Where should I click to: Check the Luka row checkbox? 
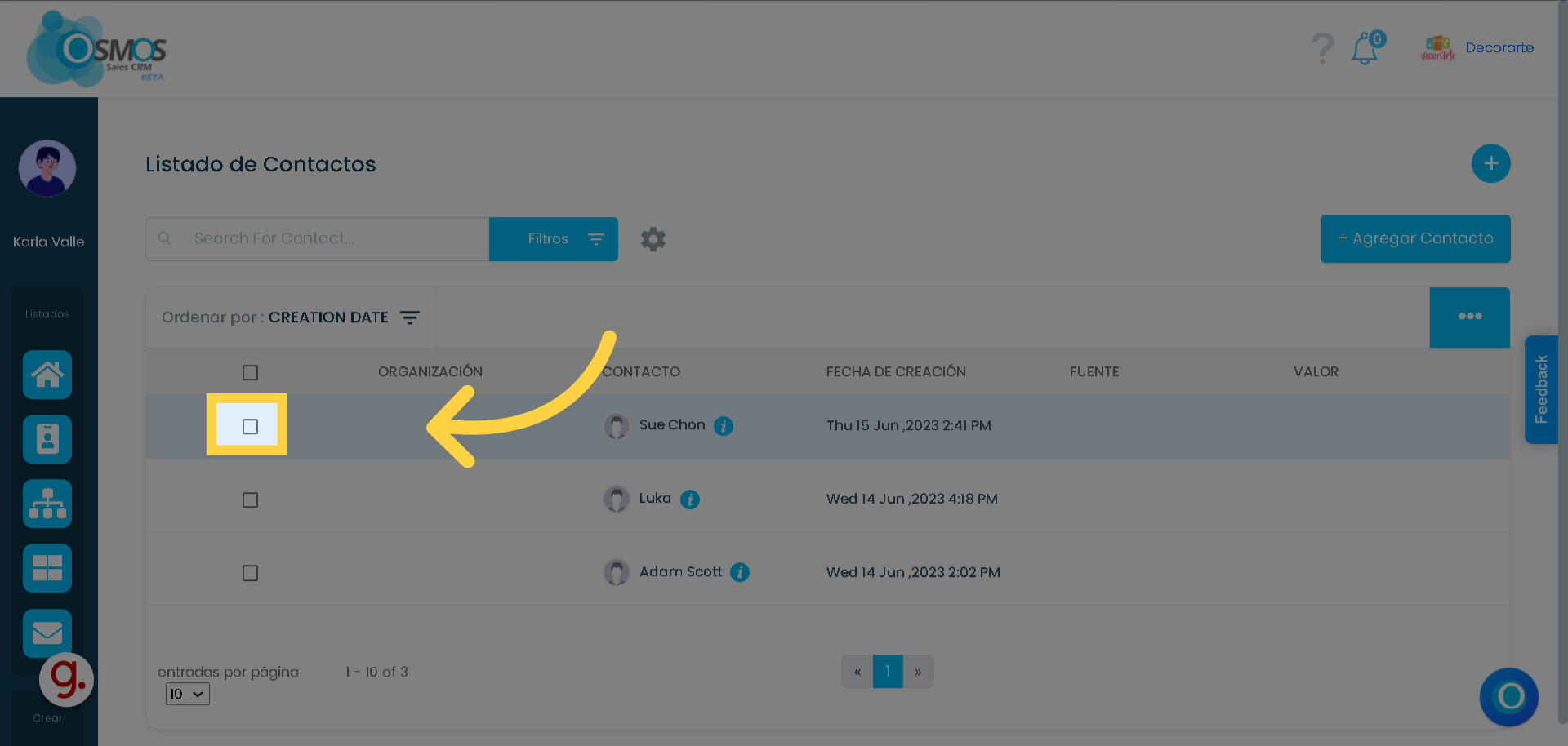click(x=251, y=500)
